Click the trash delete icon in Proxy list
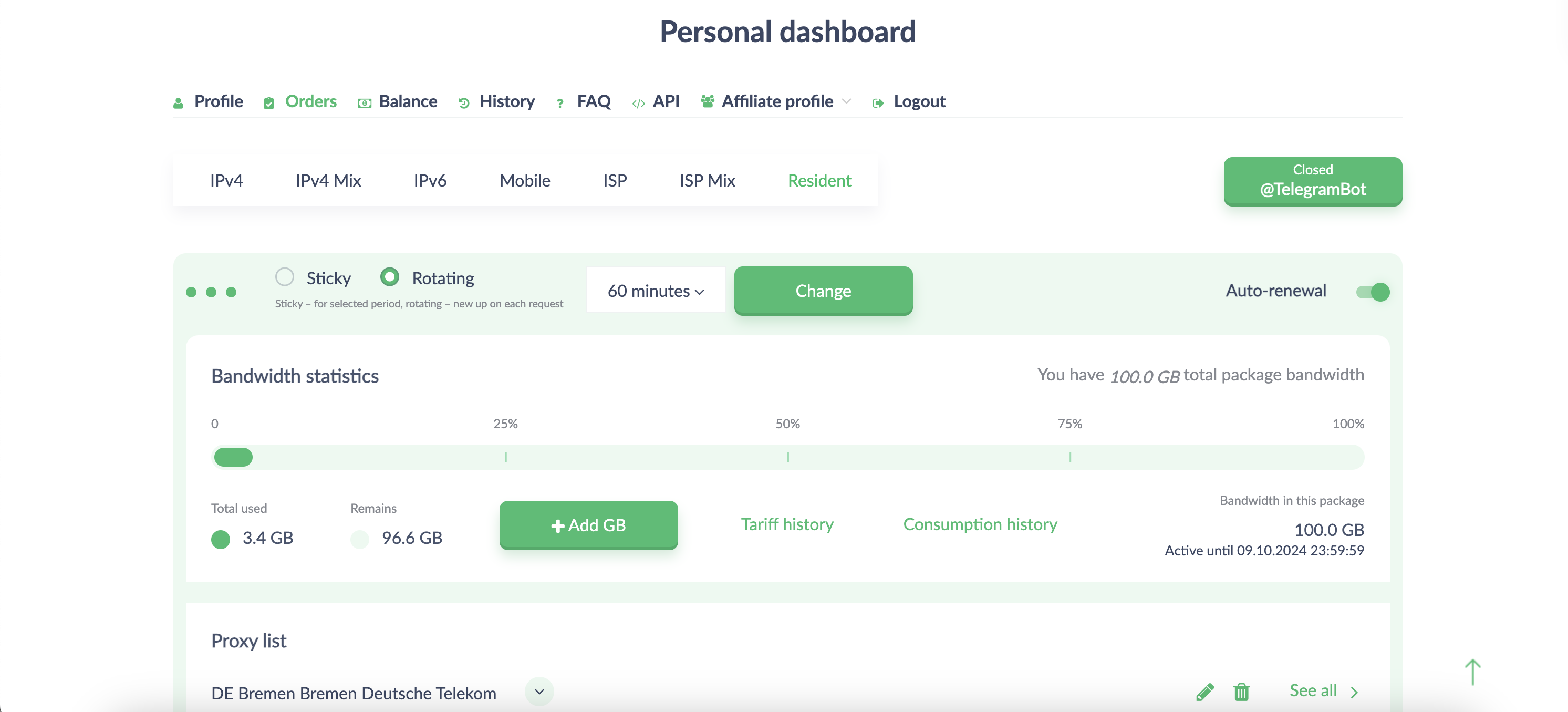The image size is (1568, 712). (1241, 692)
